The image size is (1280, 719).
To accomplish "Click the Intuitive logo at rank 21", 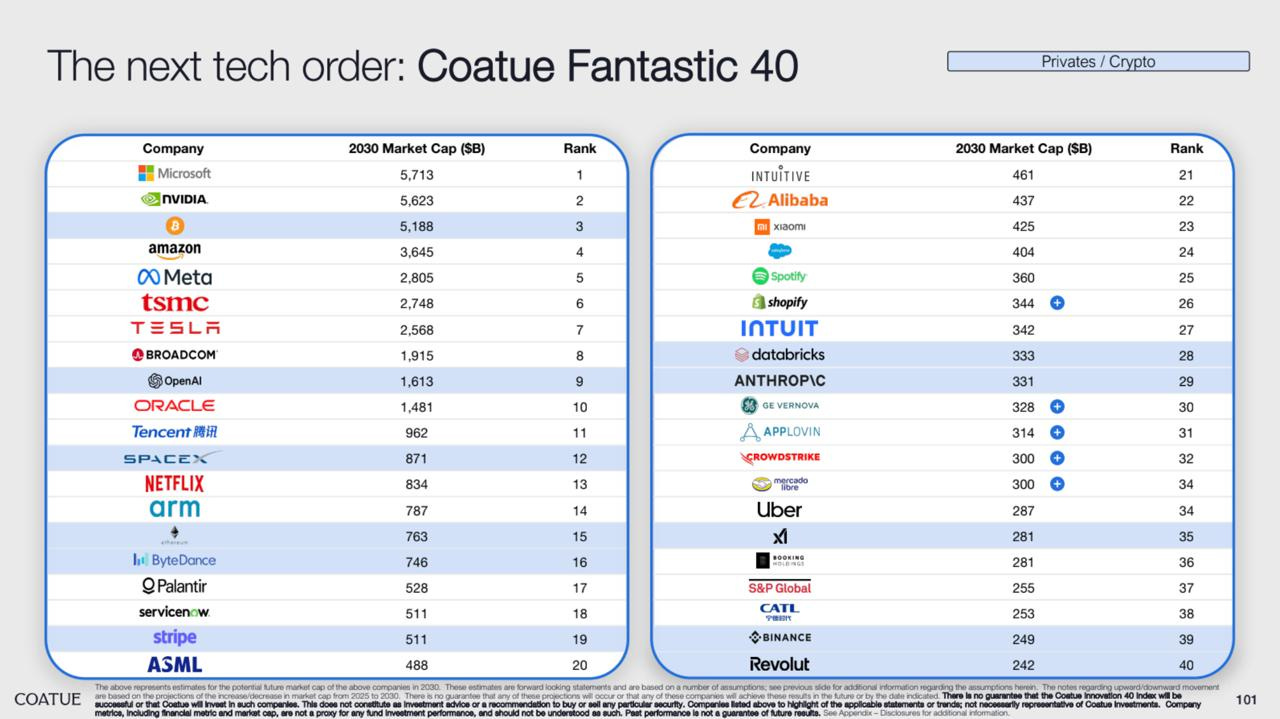I will click(780, 175).
